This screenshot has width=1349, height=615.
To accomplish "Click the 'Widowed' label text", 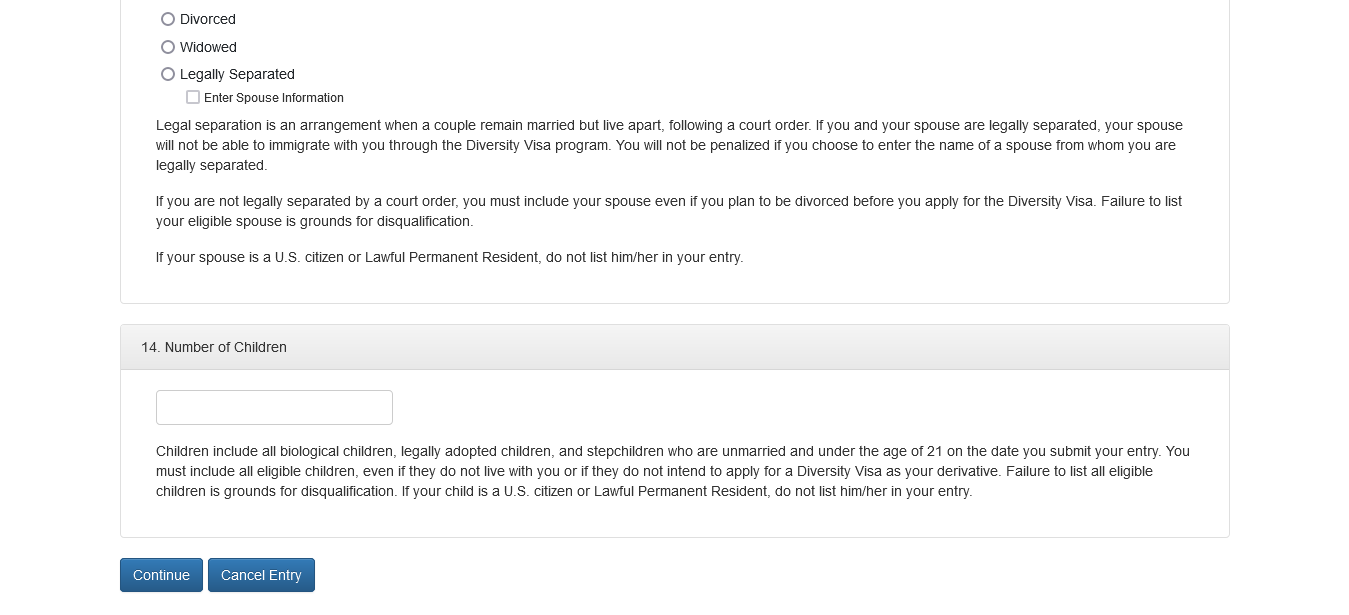I will tap(208, 47).
